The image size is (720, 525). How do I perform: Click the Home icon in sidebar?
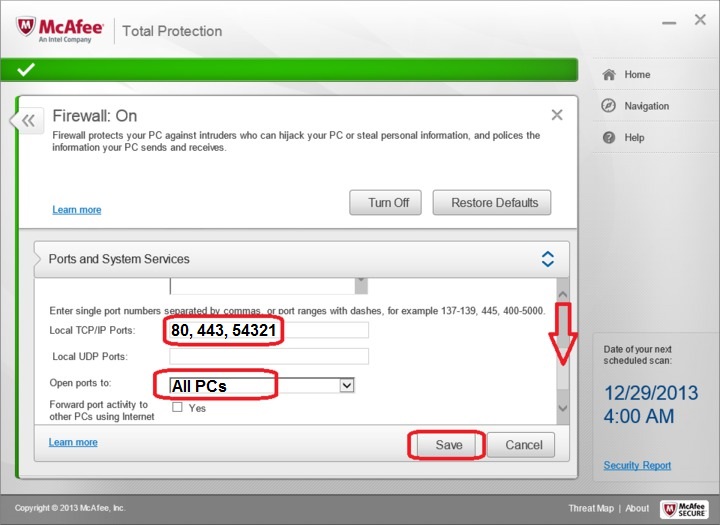608,75
